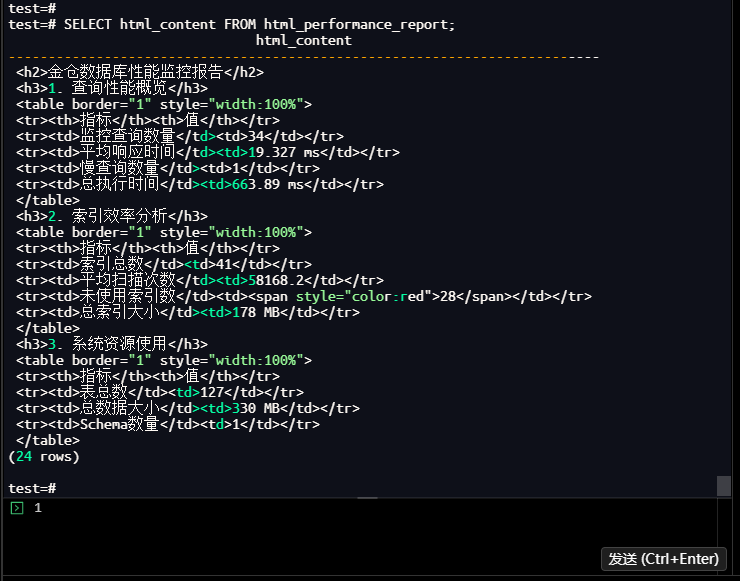Click the 平均响应时间 19.327 ms row
The width and height of the screenshot is (740, 581).
207,152
